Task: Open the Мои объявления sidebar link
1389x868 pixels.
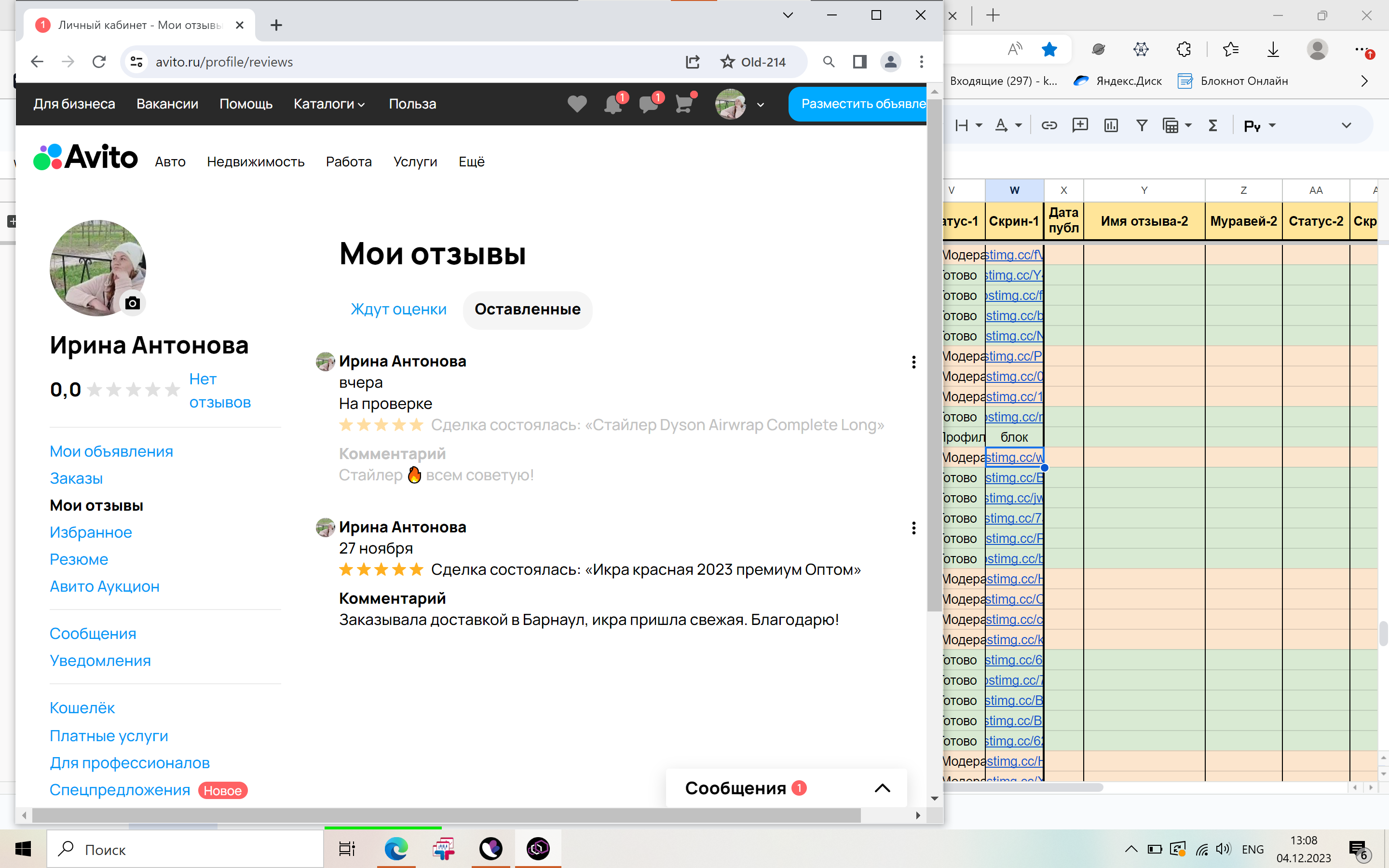Action: (111, 451)
